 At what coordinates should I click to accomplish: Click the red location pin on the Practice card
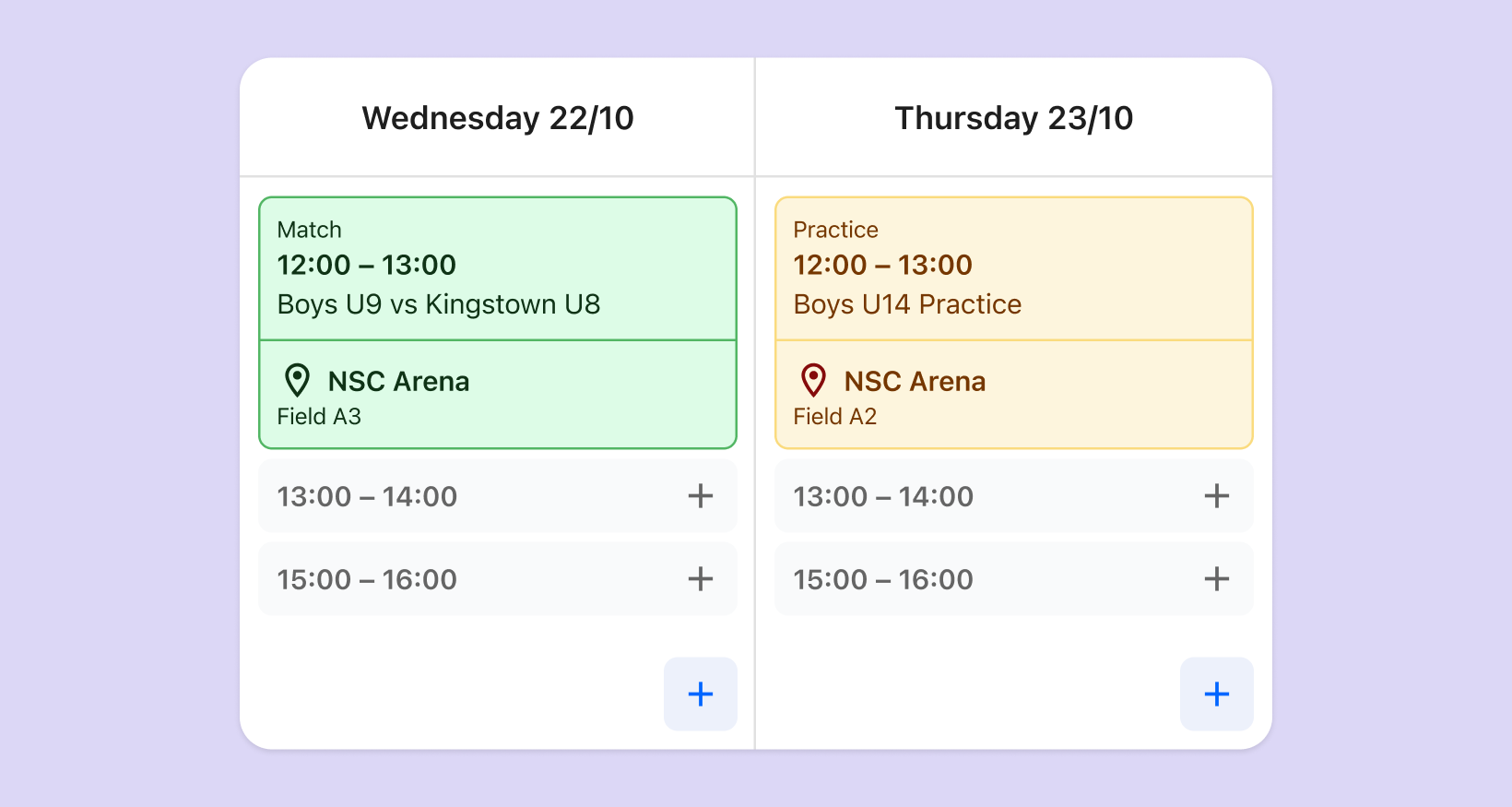coord(813,380)
